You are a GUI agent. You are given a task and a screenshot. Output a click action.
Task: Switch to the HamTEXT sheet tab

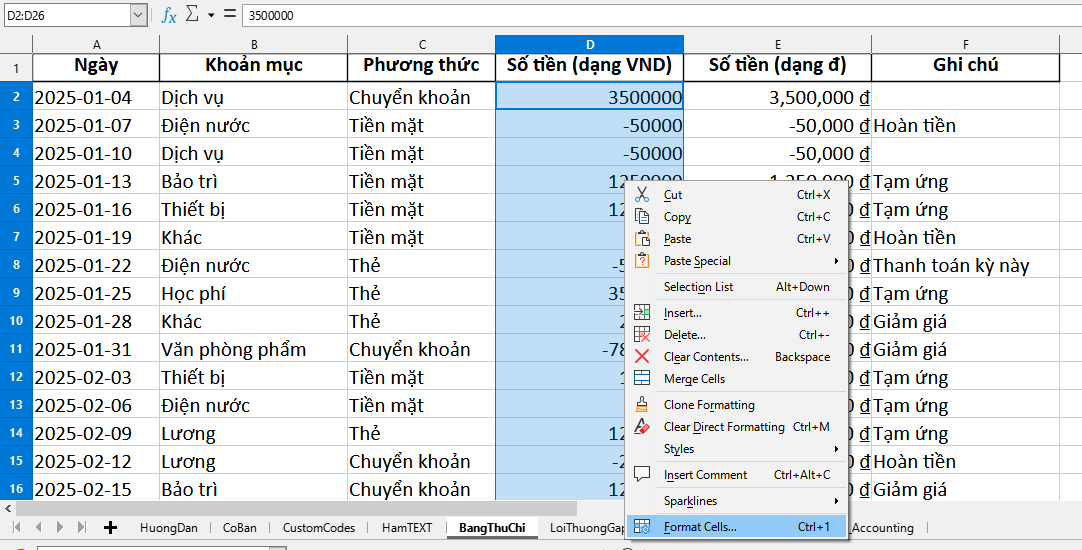click(x=407, y=528)
